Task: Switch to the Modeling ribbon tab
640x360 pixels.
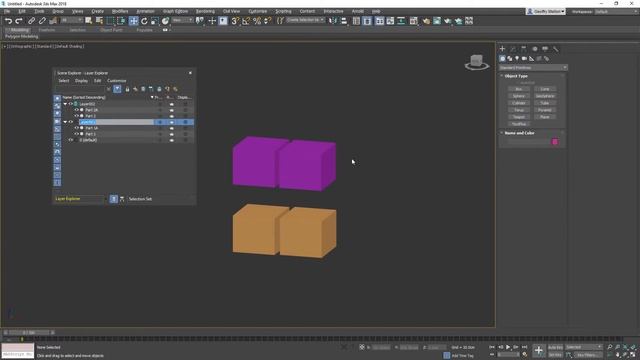Action: [19, 30]
